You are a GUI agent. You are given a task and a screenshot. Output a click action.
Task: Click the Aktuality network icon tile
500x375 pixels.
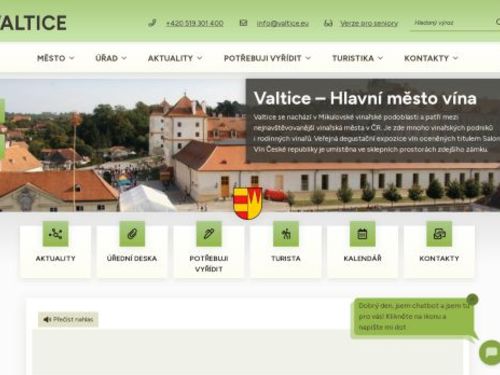(x=55, y=234)
